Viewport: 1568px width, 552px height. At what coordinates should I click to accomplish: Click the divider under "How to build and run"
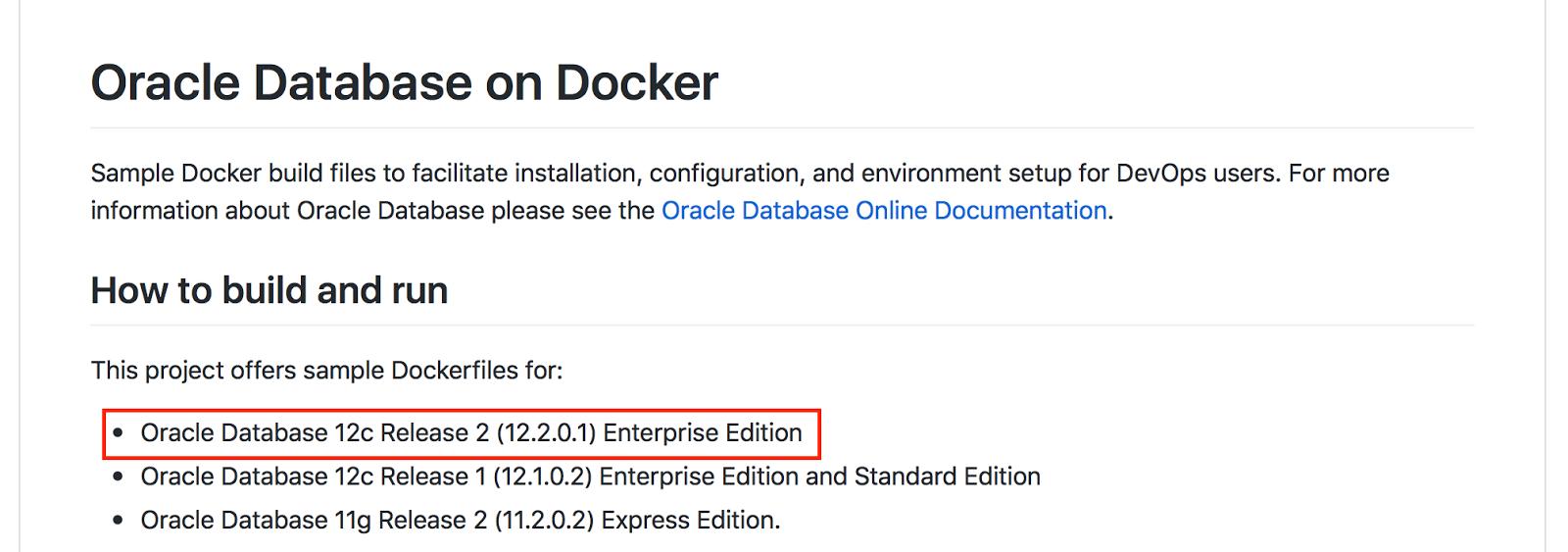[782, 325]
